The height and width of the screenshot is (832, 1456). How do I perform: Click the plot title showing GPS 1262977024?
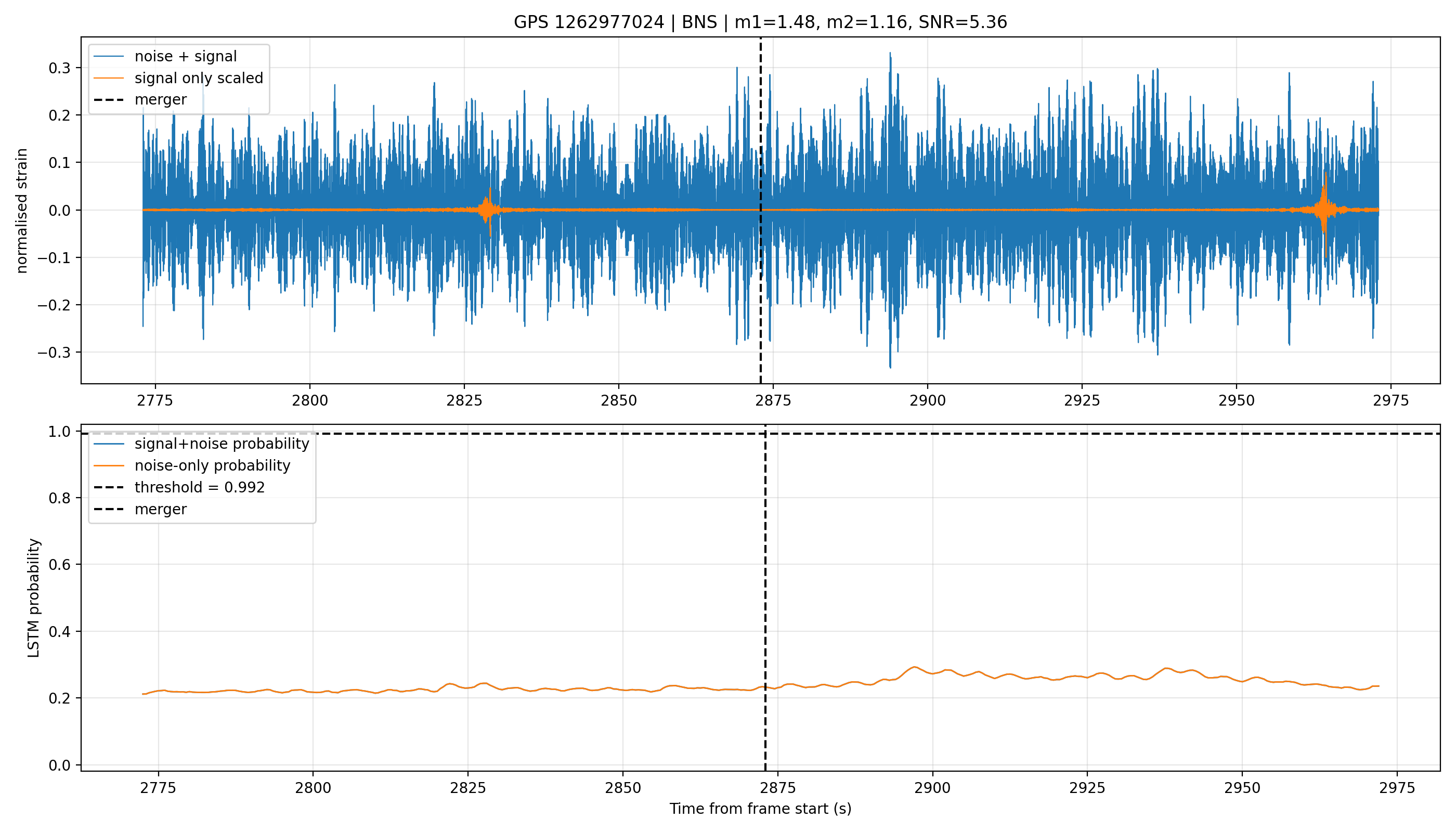click(760, 22)
